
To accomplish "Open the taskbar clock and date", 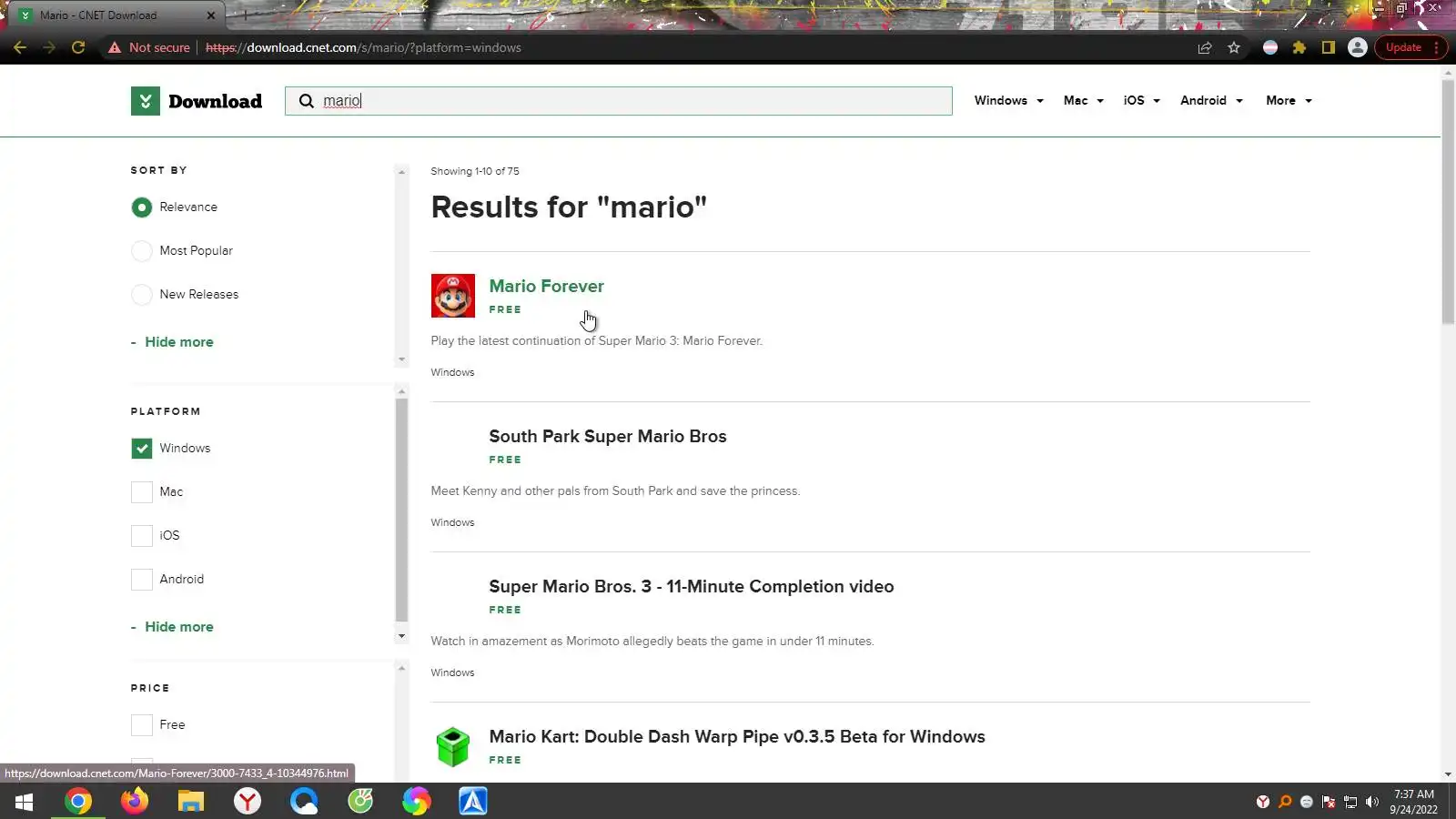I will point(1414,802).
